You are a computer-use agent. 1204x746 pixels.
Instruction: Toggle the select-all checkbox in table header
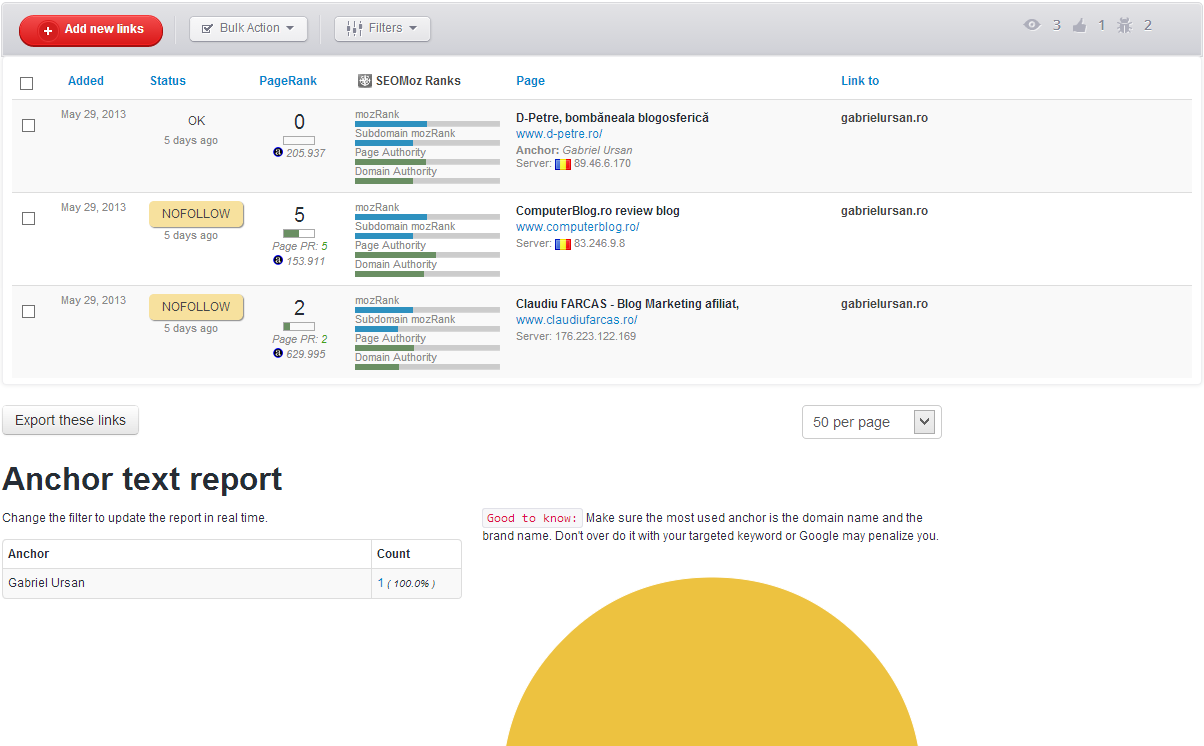coord(27,83)
